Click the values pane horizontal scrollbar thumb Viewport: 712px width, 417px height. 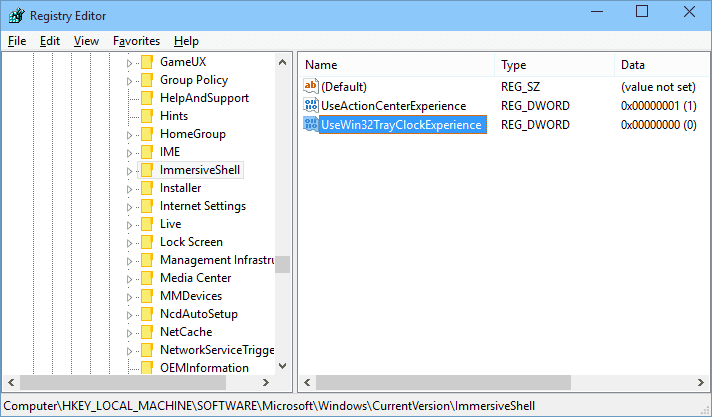pyautogui.click(x=443, y=382)
